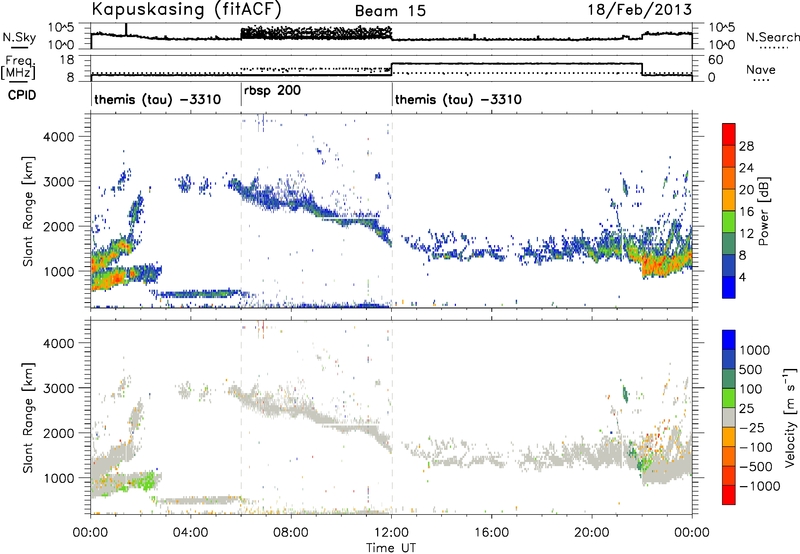This screenshot has height=554, width=800.
Task: Pick the grey Velocity colorbar segment between 25 and -25
Action: 729,417
